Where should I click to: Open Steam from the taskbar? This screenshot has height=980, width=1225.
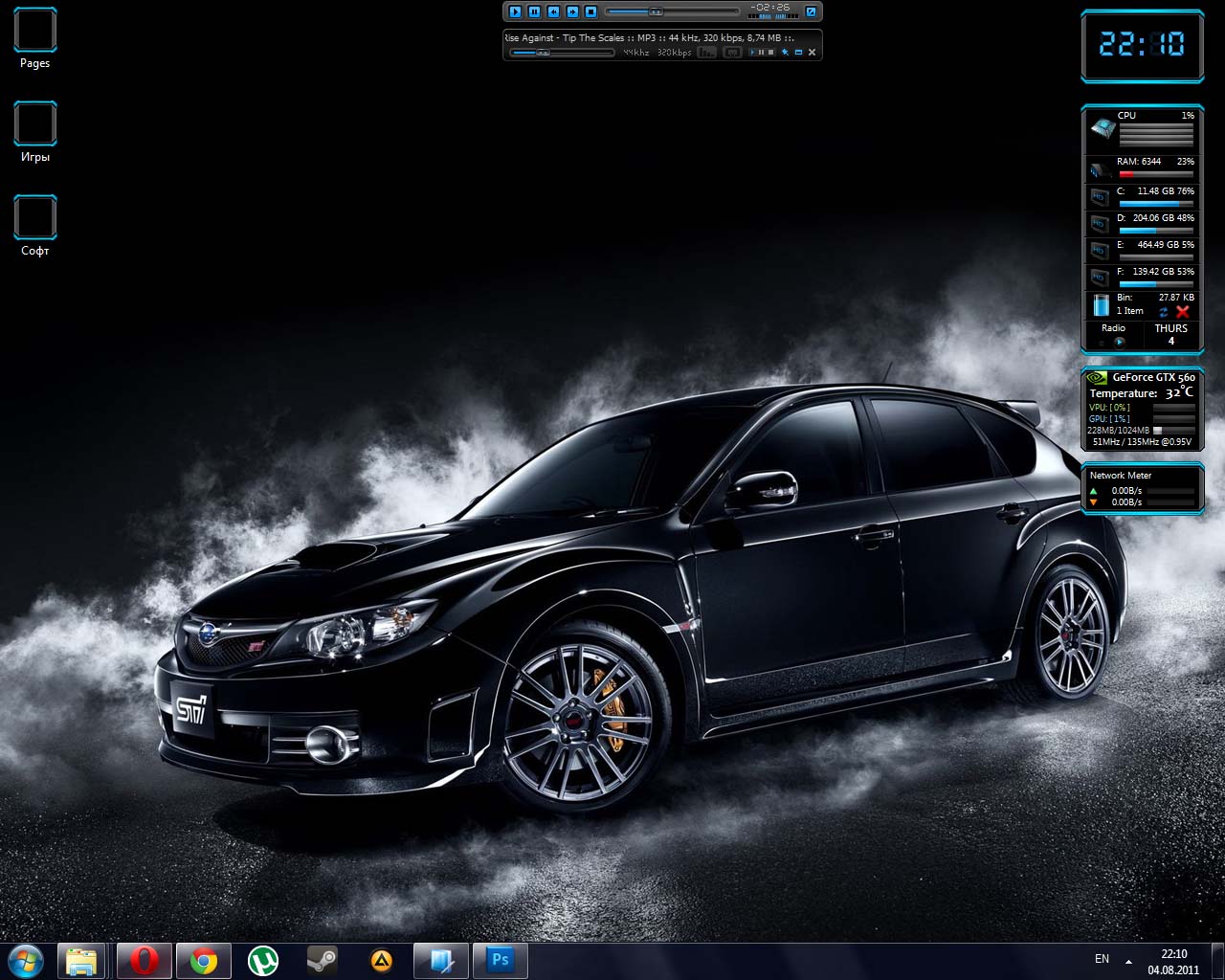pyautogui.click(x=322, y=960)
